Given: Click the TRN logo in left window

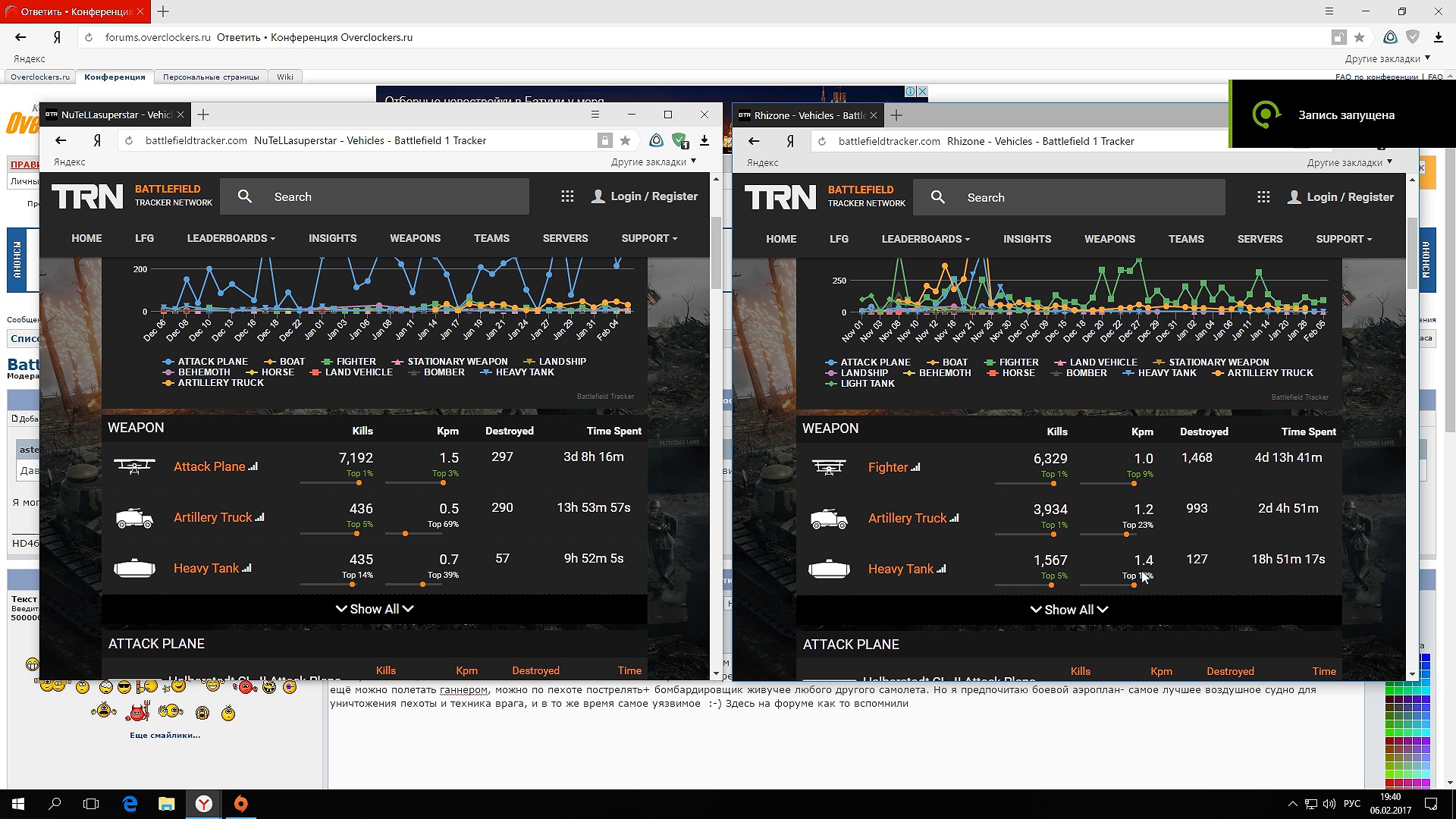Looking at the screenshot, I should (x=87, y=196).
